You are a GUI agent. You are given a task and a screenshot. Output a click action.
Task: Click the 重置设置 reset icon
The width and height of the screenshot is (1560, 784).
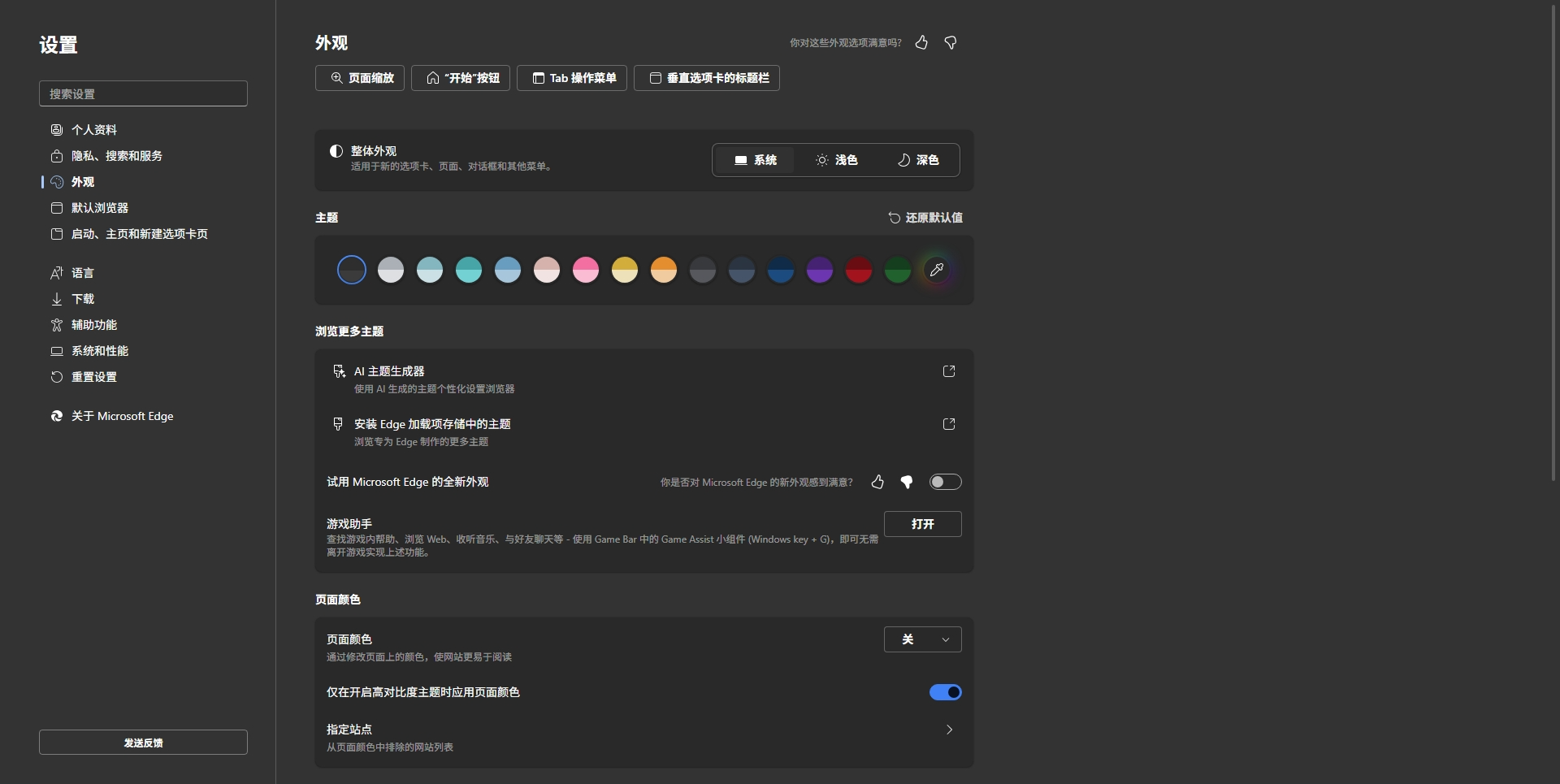tap(57, 377)
